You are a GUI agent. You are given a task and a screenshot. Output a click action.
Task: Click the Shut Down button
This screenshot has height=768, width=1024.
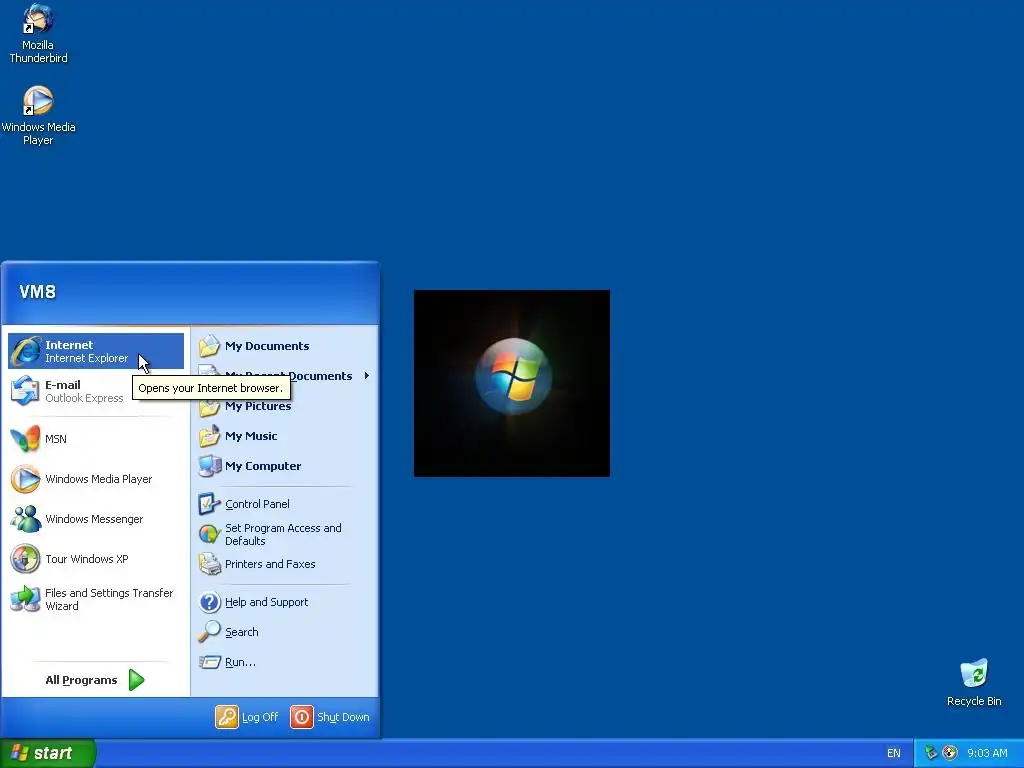[330, 717]
